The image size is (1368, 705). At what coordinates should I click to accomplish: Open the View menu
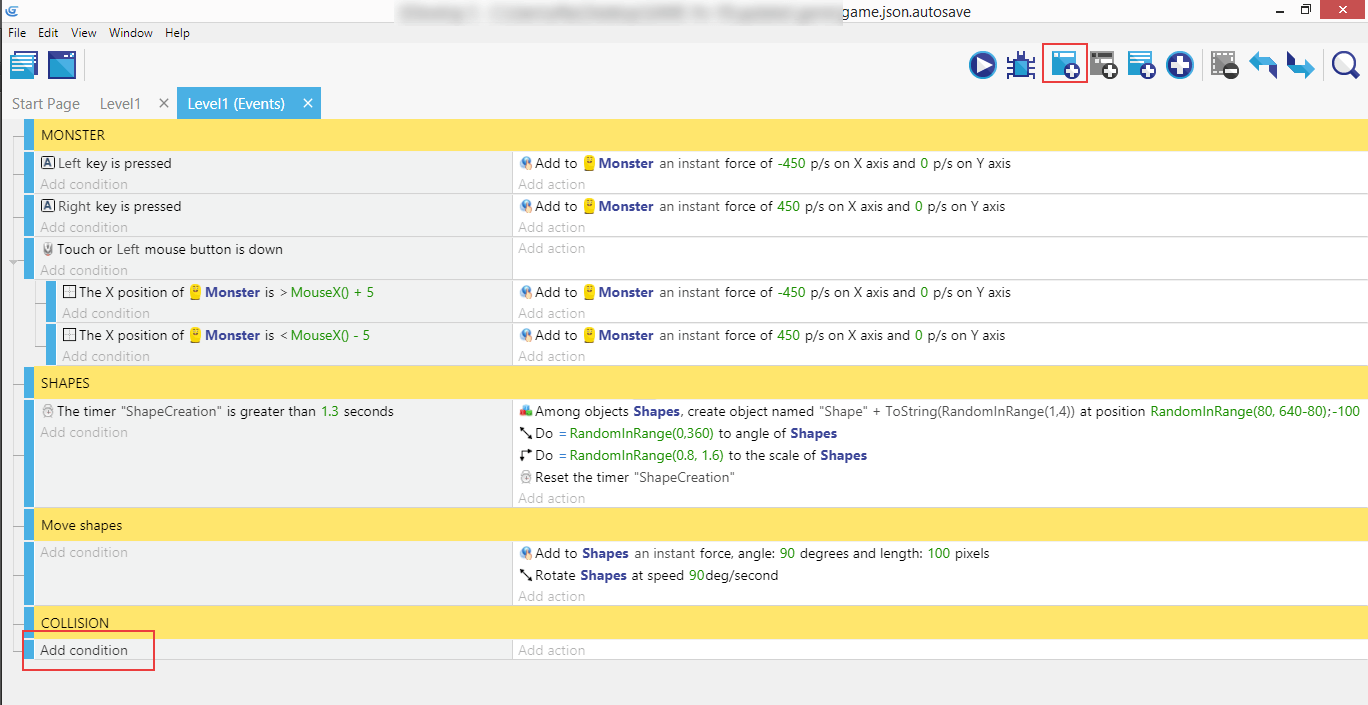pos(84,33)
